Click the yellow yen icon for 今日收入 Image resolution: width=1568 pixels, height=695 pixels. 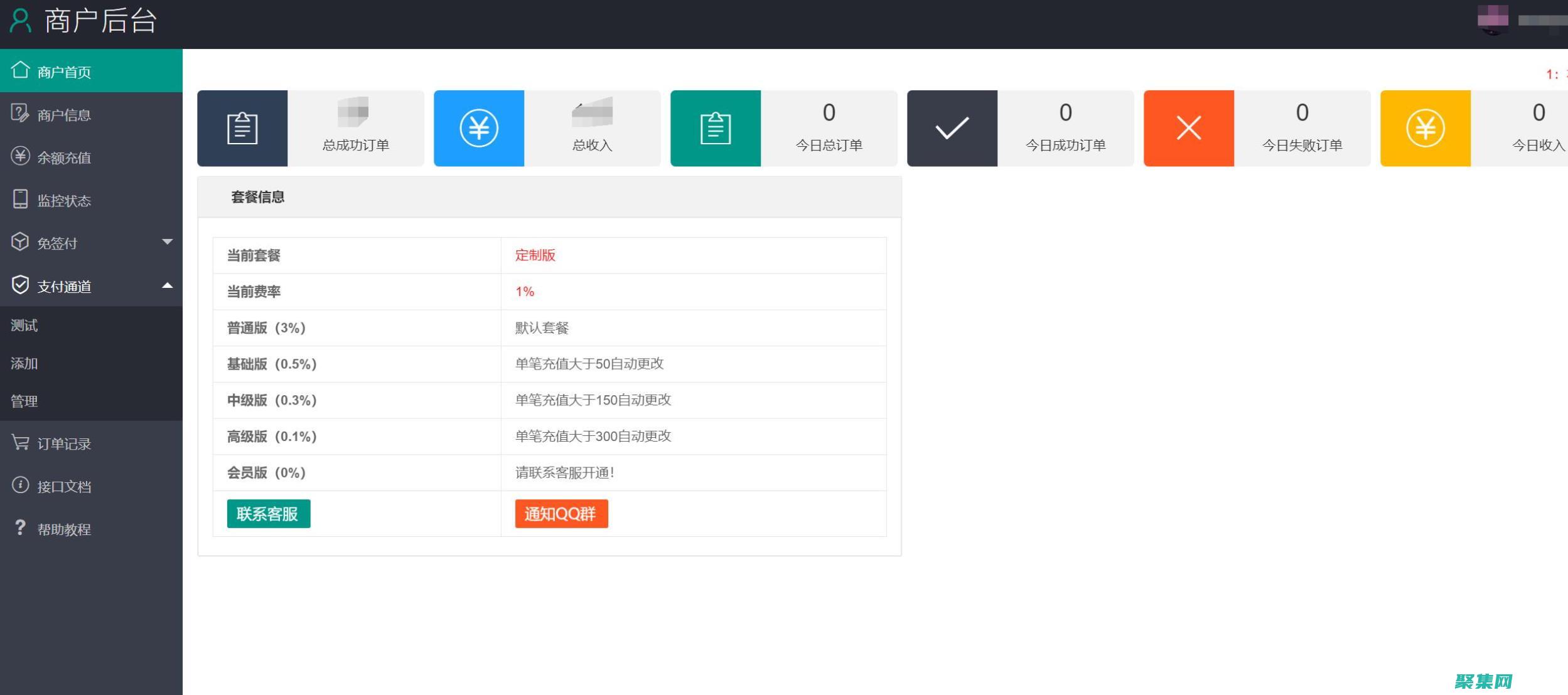point(1426,128)
